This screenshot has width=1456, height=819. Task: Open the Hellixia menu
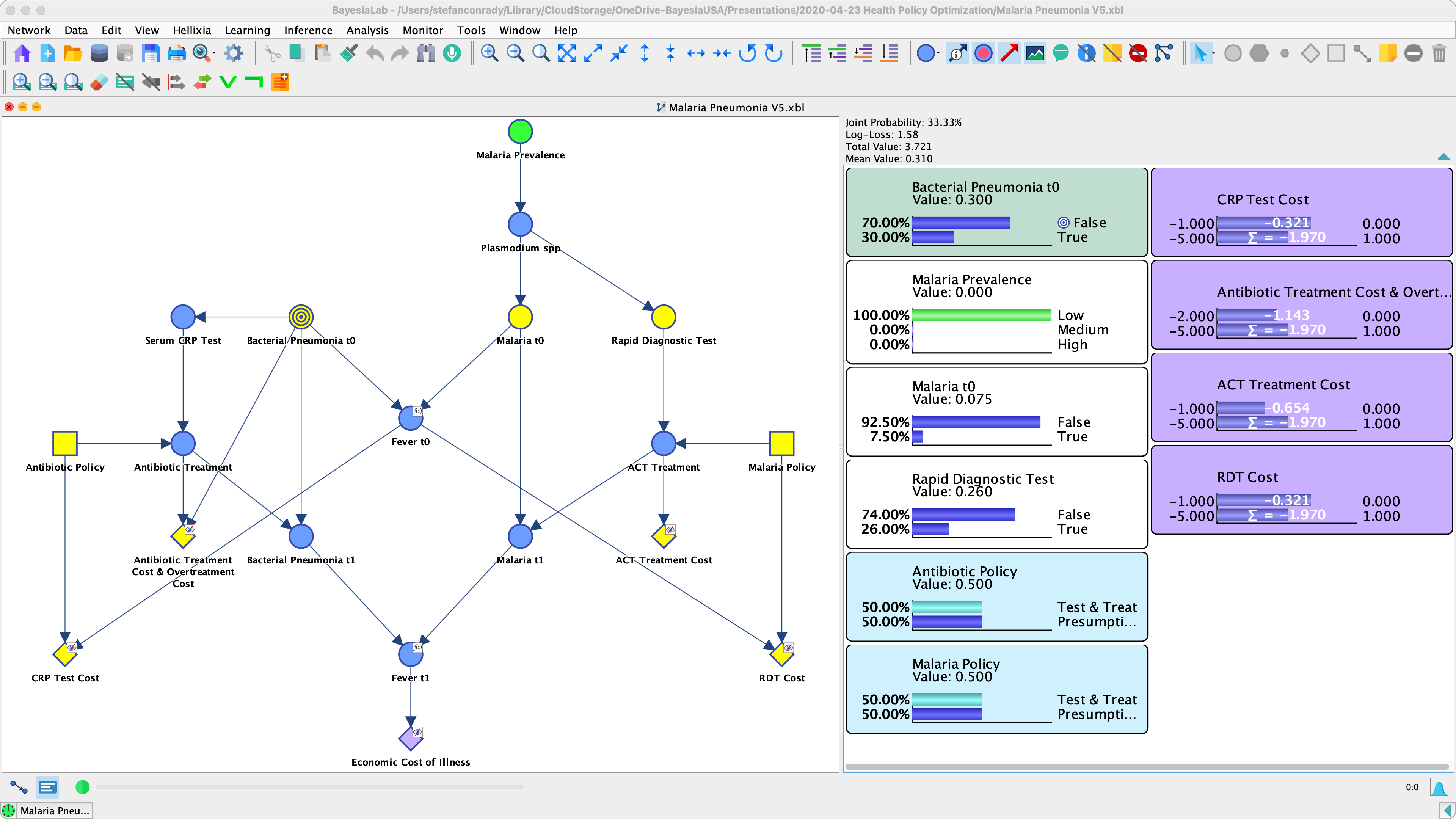pos(191,30)
